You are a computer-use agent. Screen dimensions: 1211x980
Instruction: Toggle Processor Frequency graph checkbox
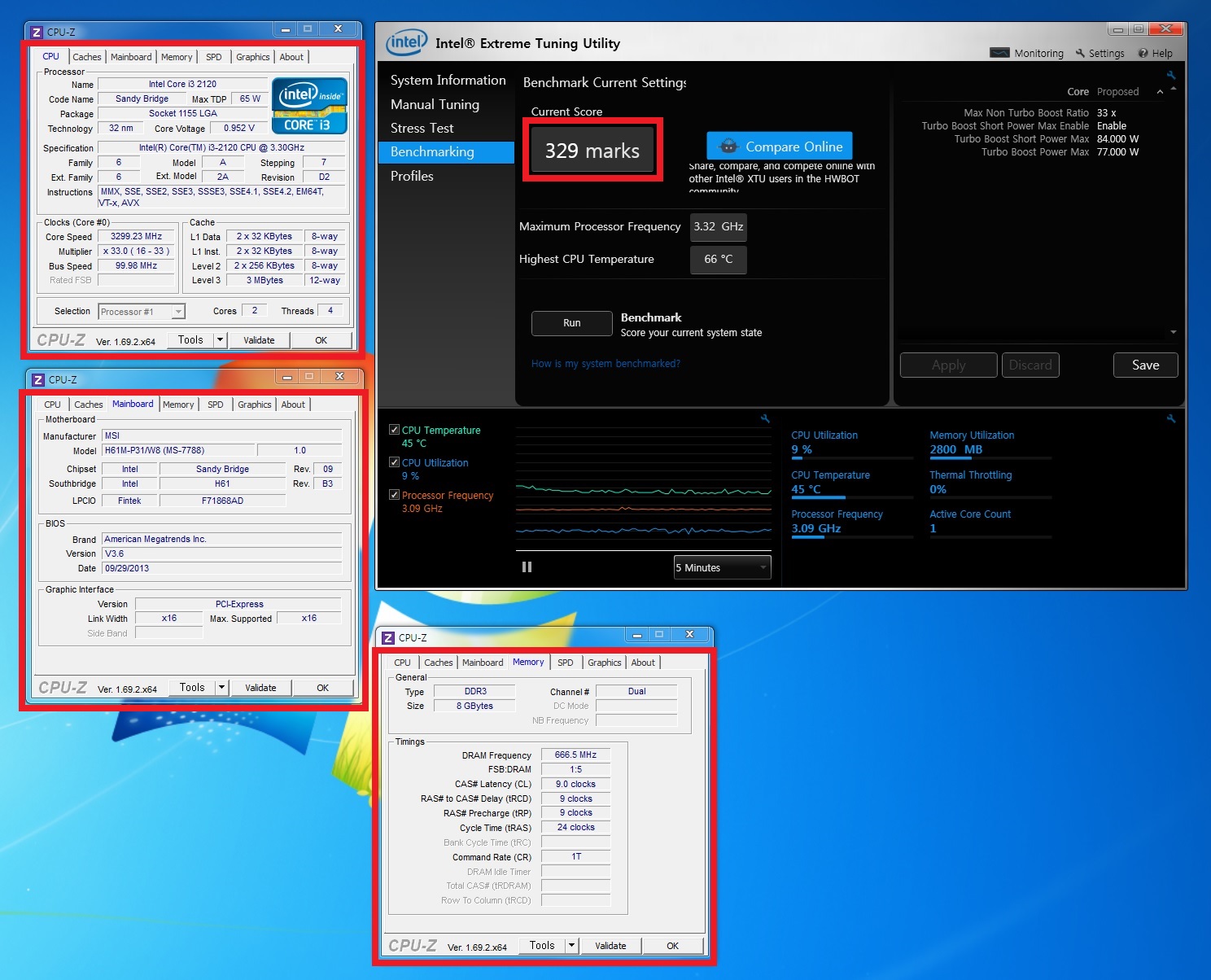(x=394, y=495)
